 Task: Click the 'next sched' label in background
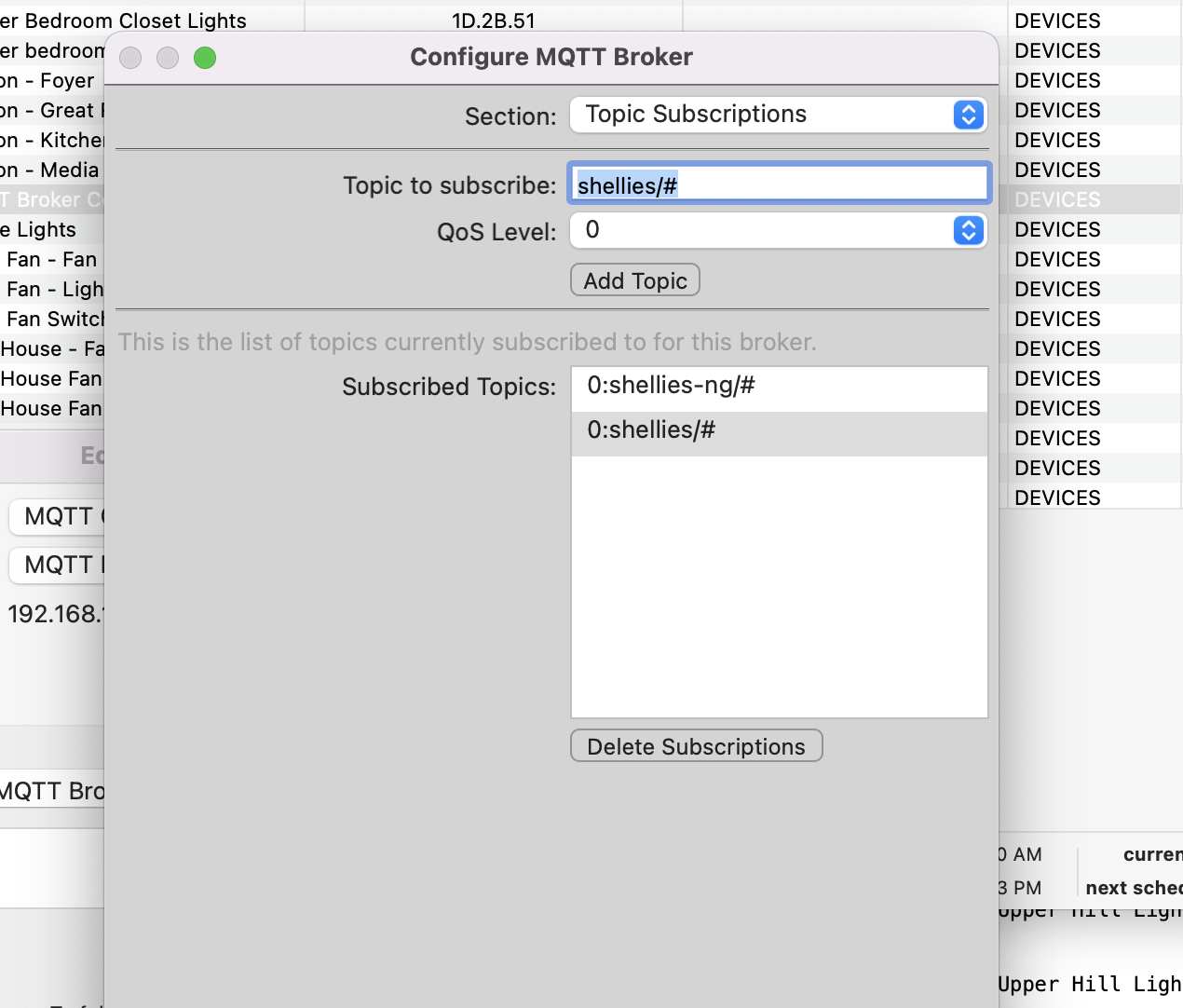1134,888
